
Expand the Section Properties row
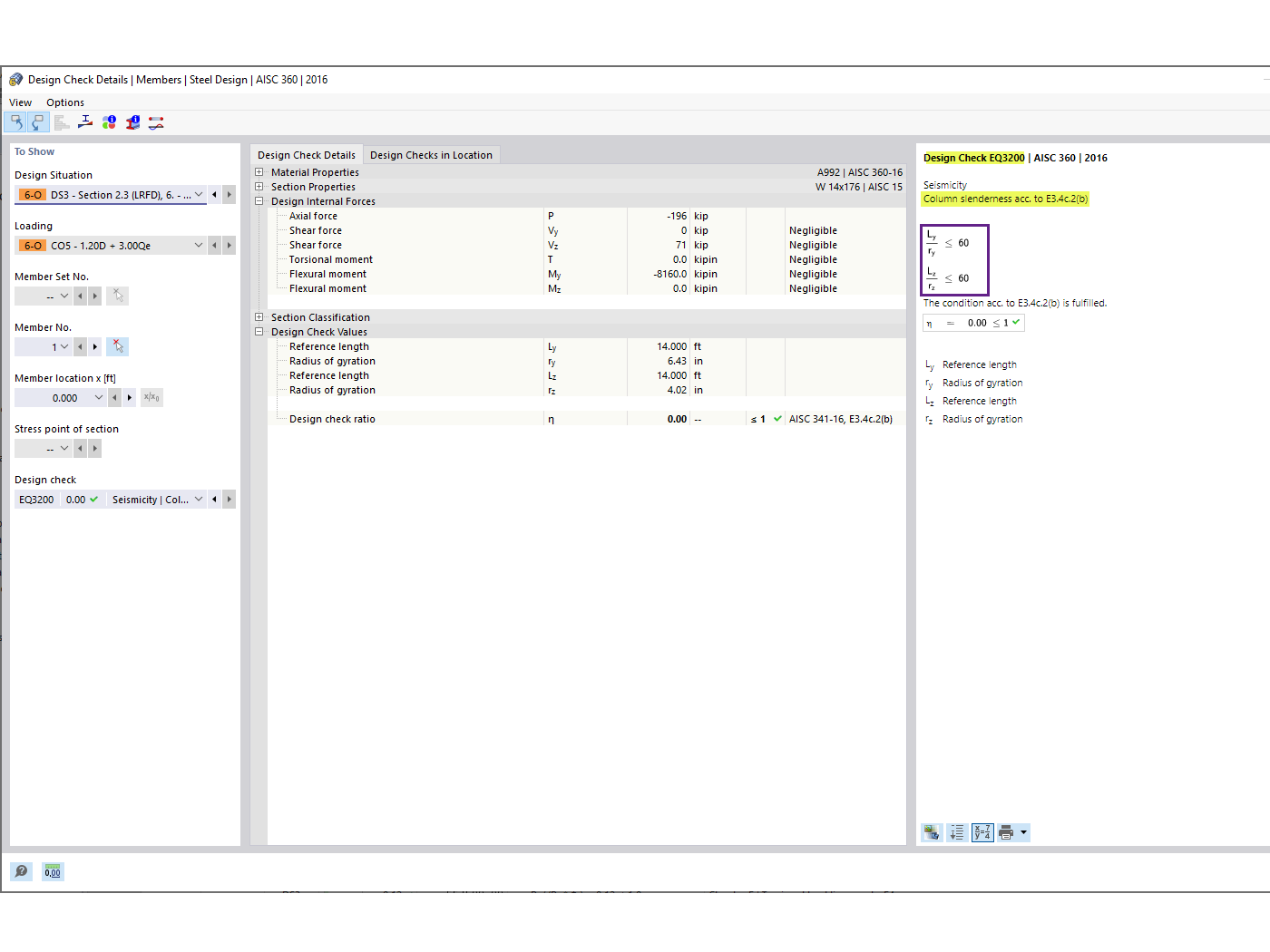(x=259, y=187)
